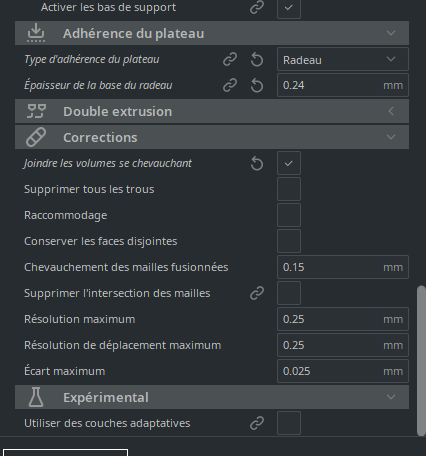Viewport: 426px width, 456px height.
Task: Click the Expérimental flask icon
Action: [x=36, y=397]
